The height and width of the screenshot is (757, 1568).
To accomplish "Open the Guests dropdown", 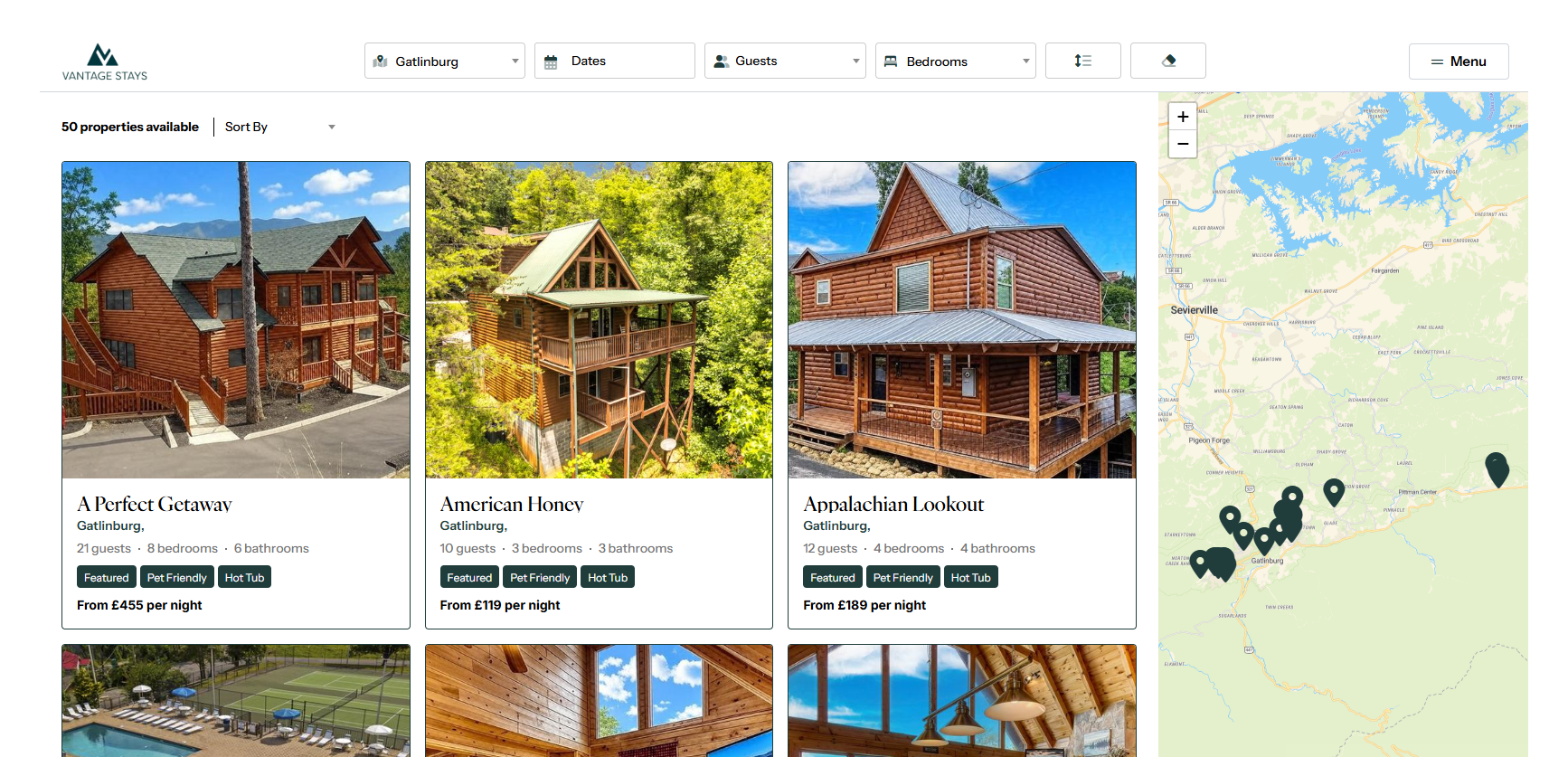I will [785, 61].
